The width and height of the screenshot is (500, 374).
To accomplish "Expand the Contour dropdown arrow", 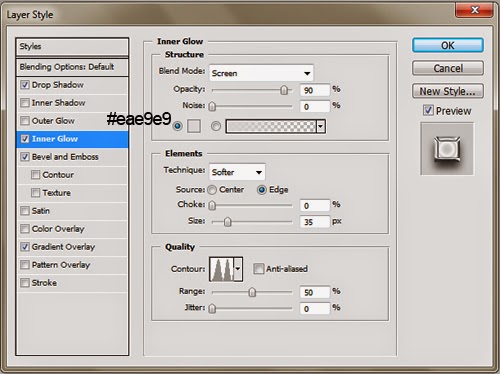I will pyautogui.click(x=238, y=269).
